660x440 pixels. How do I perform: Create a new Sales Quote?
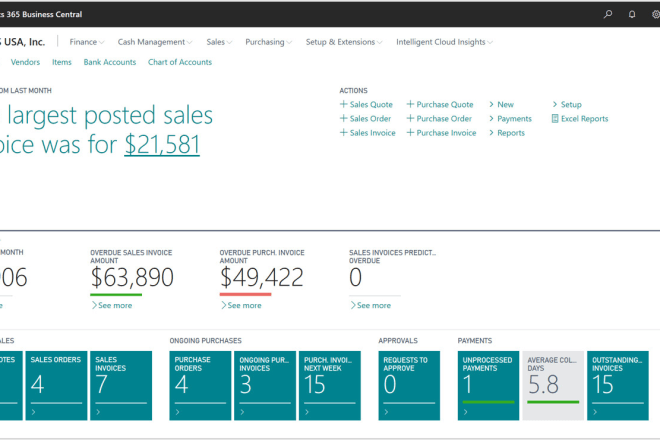[x=366, y=104]
